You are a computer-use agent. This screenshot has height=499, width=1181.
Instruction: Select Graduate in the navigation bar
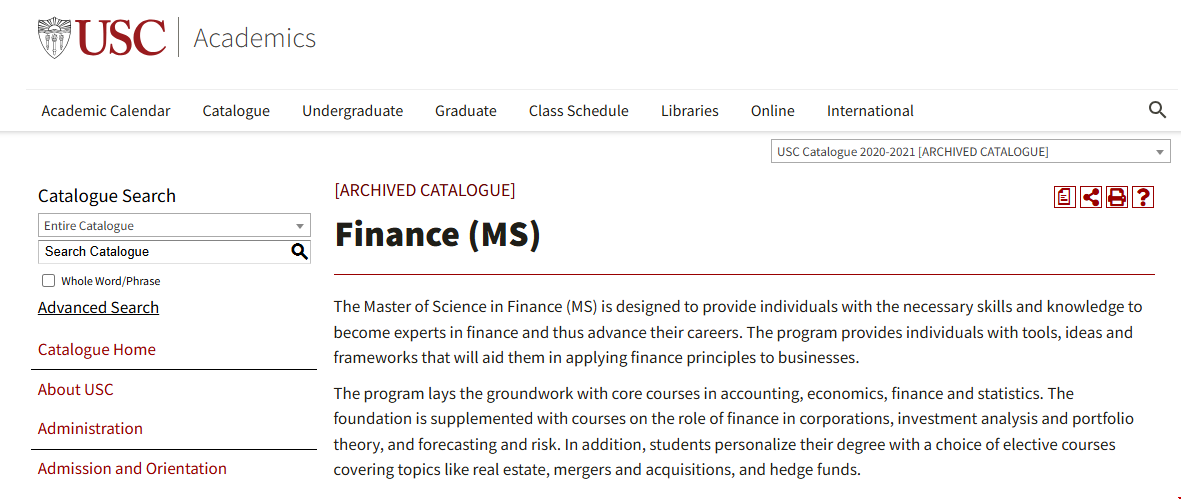466,111
